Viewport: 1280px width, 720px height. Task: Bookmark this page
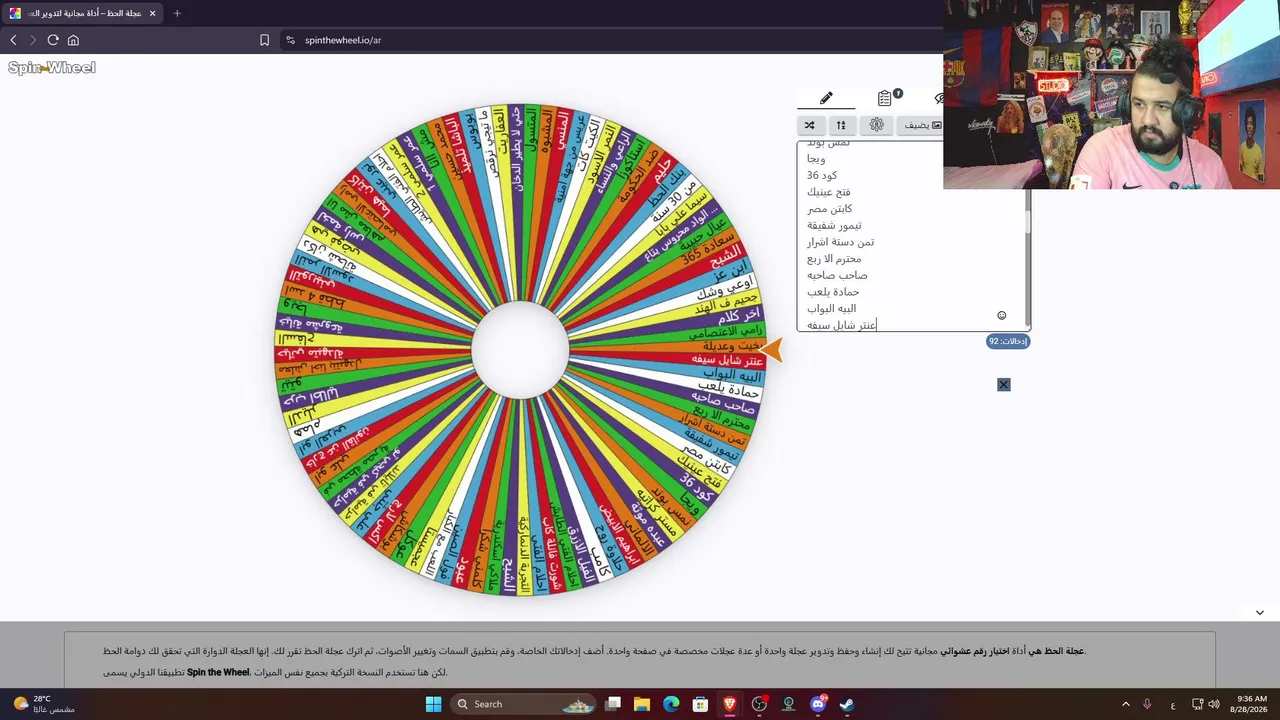click(264, 40)
